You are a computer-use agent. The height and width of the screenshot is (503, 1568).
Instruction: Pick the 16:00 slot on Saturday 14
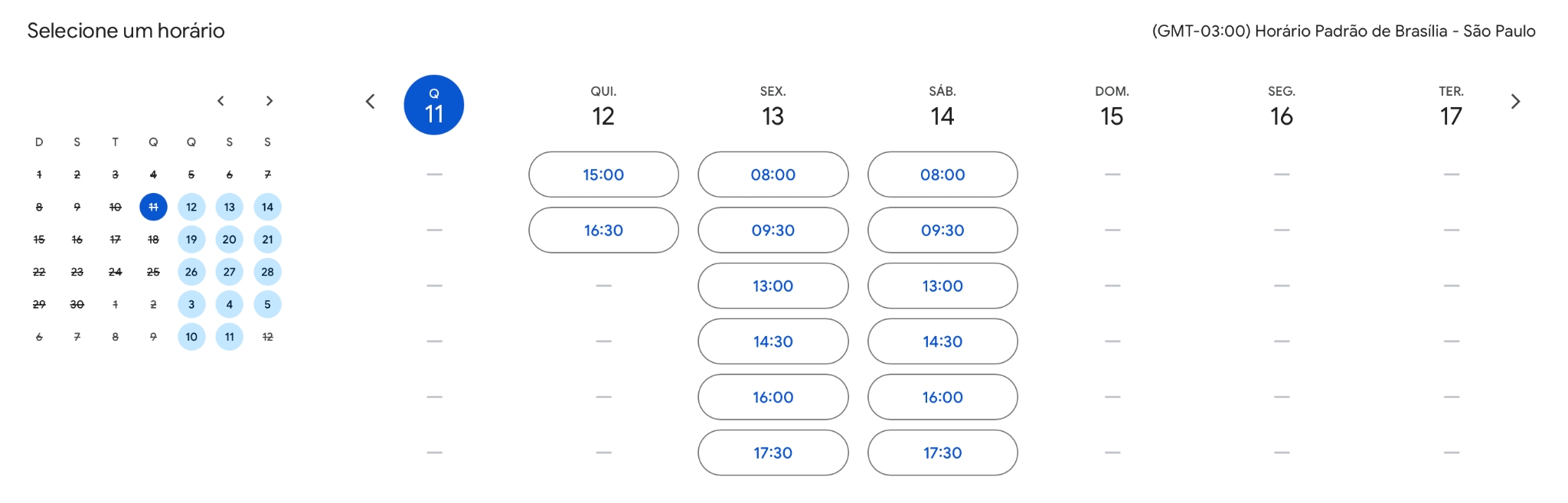pos(942,397)
